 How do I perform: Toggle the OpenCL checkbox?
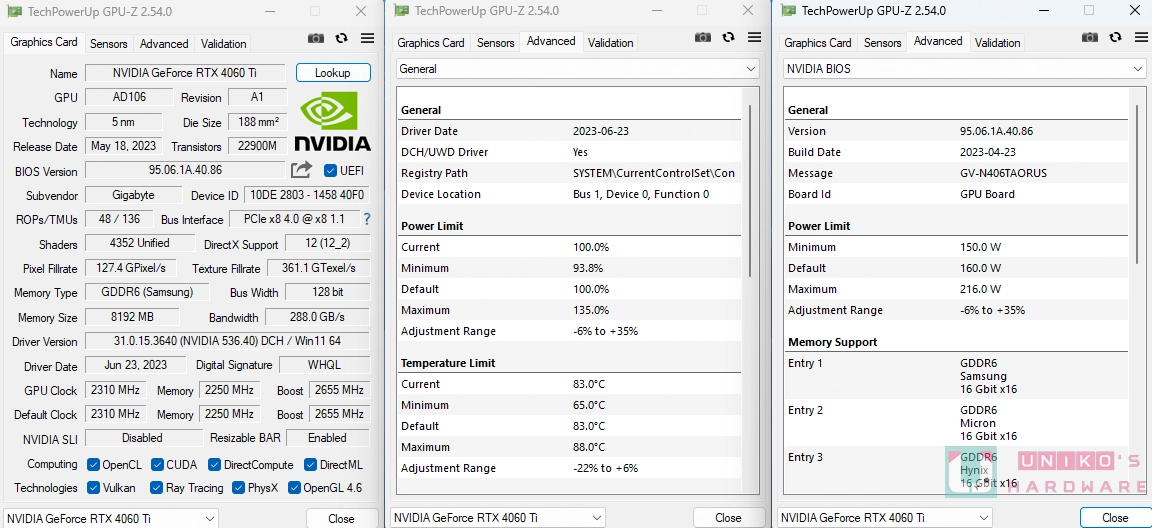click(93, 465)
